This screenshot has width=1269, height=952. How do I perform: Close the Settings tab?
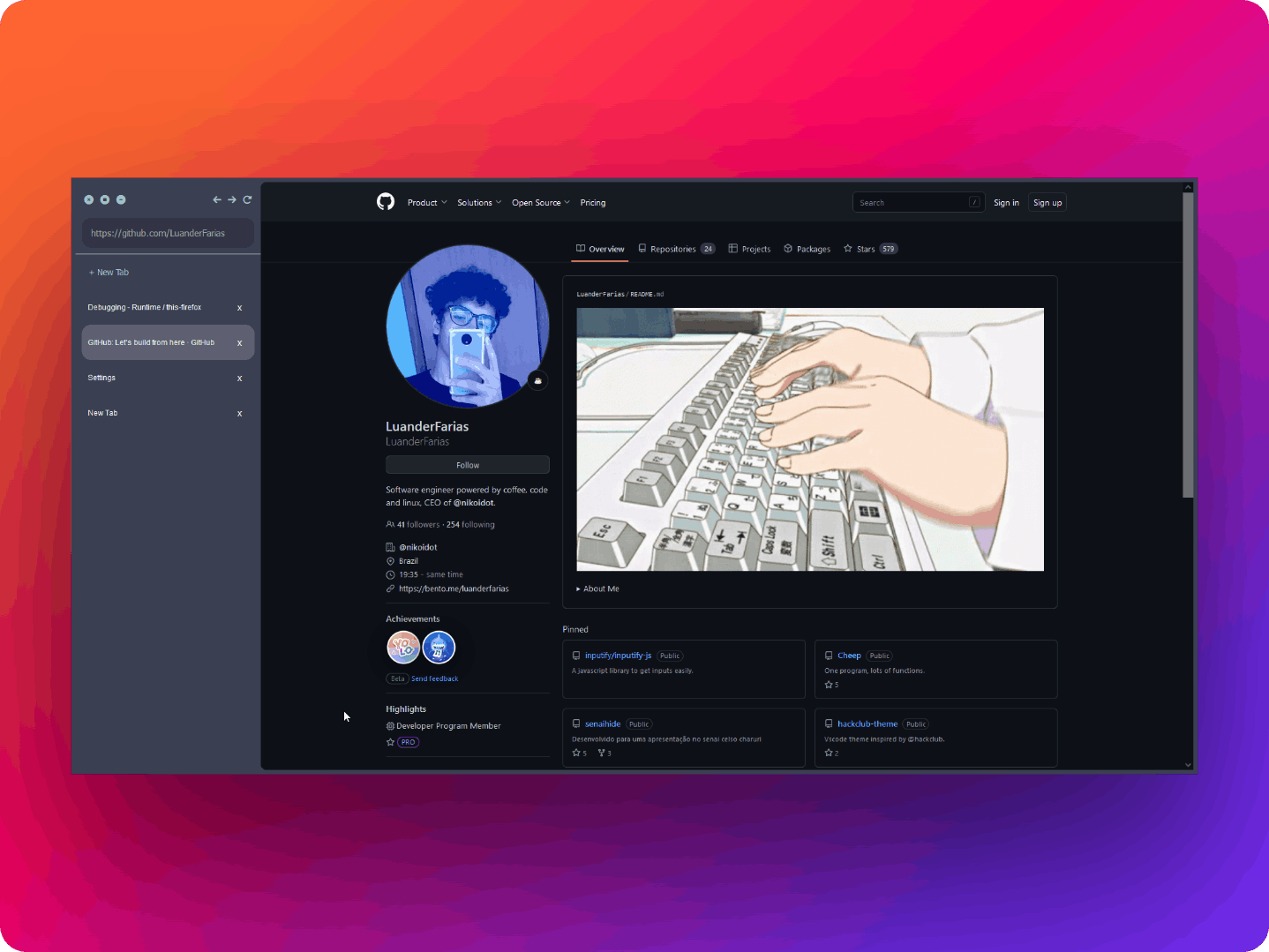[239, 379]
